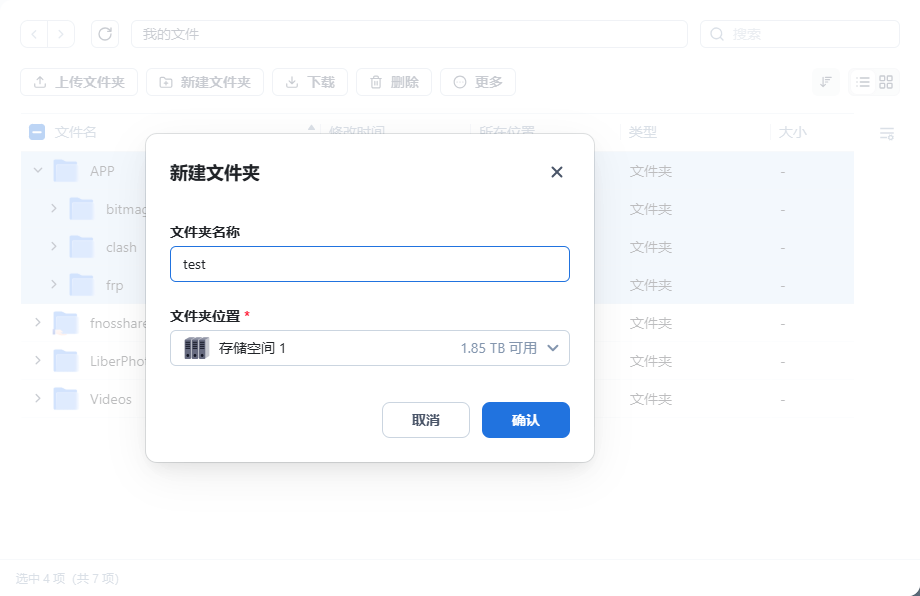Expand the clash folder
Screen dimensions: 920x596
tap(54, 246)
